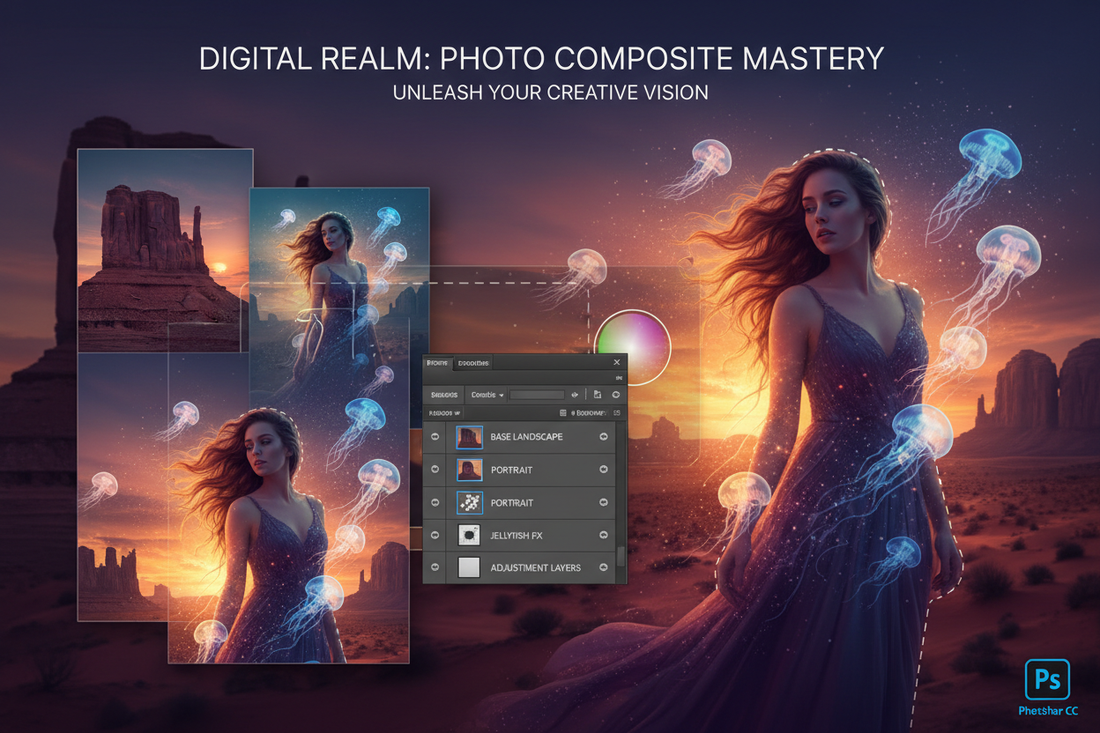Click the grid filter icon in the layer filter row
The width and height of the screenshot is (1100, 733).
pos(563,412)
